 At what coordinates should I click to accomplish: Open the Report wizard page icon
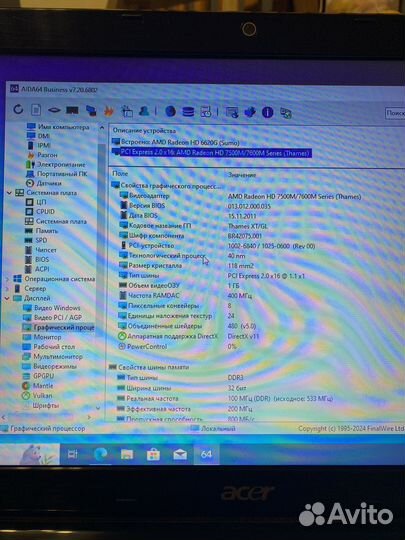click(x=36, y=110)
